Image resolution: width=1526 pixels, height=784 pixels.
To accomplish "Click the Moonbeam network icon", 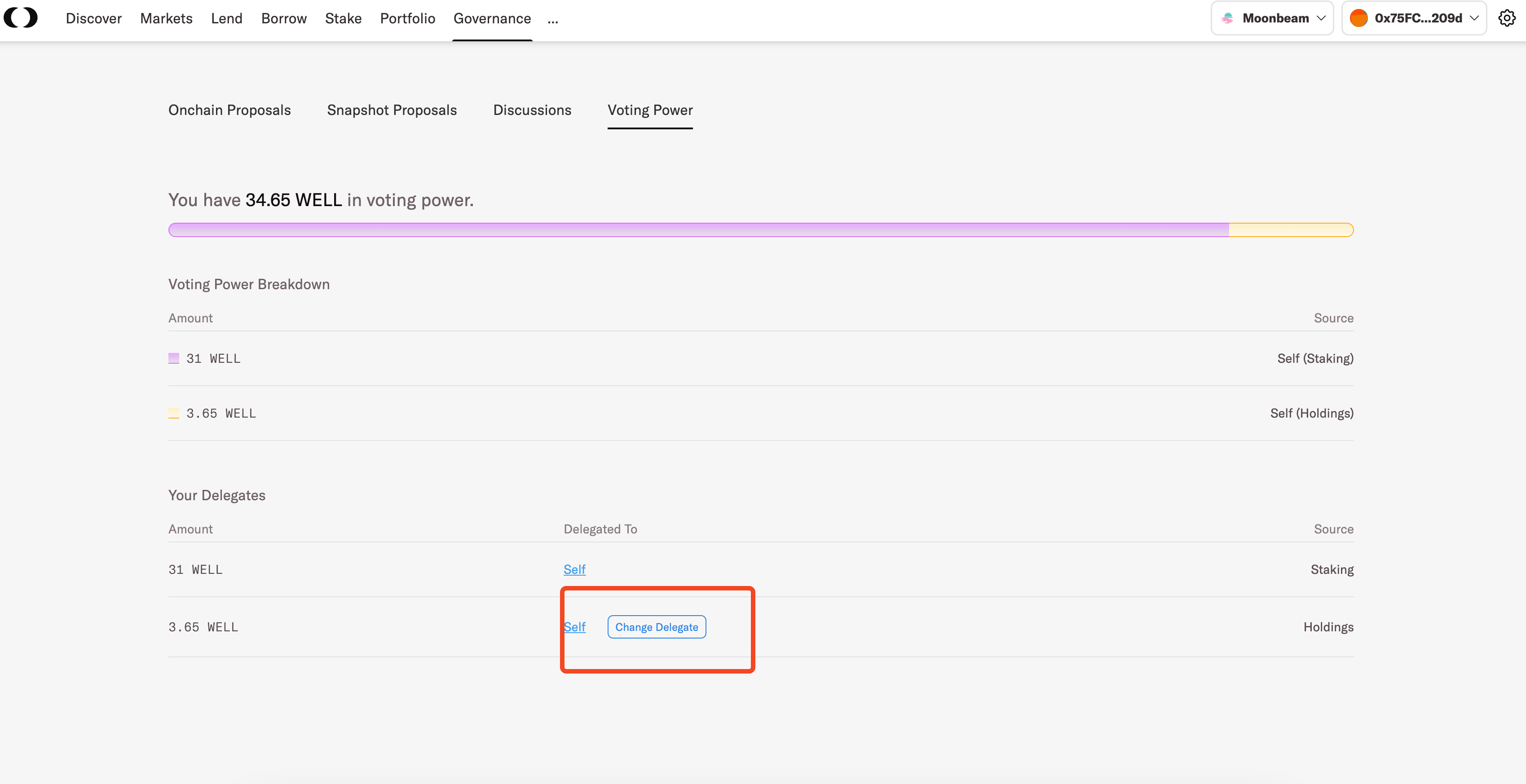I will point(1227,18).
